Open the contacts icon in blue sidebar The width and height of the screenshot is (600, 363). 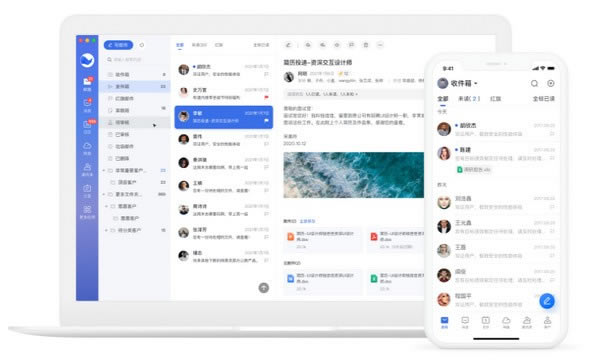coord(87,168)
